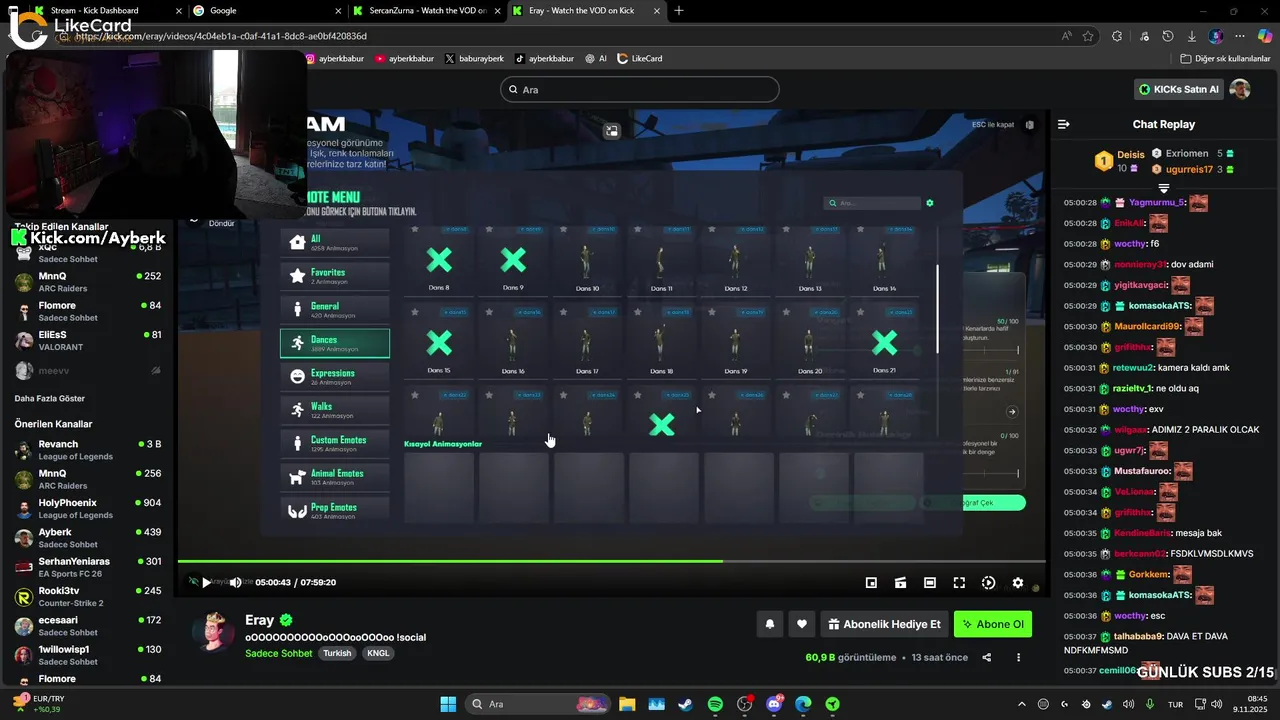The width and height of the screenshot is (1280, 720).
Task: Favorite Dans 15 star icon
Action: [x=414, y=311]
